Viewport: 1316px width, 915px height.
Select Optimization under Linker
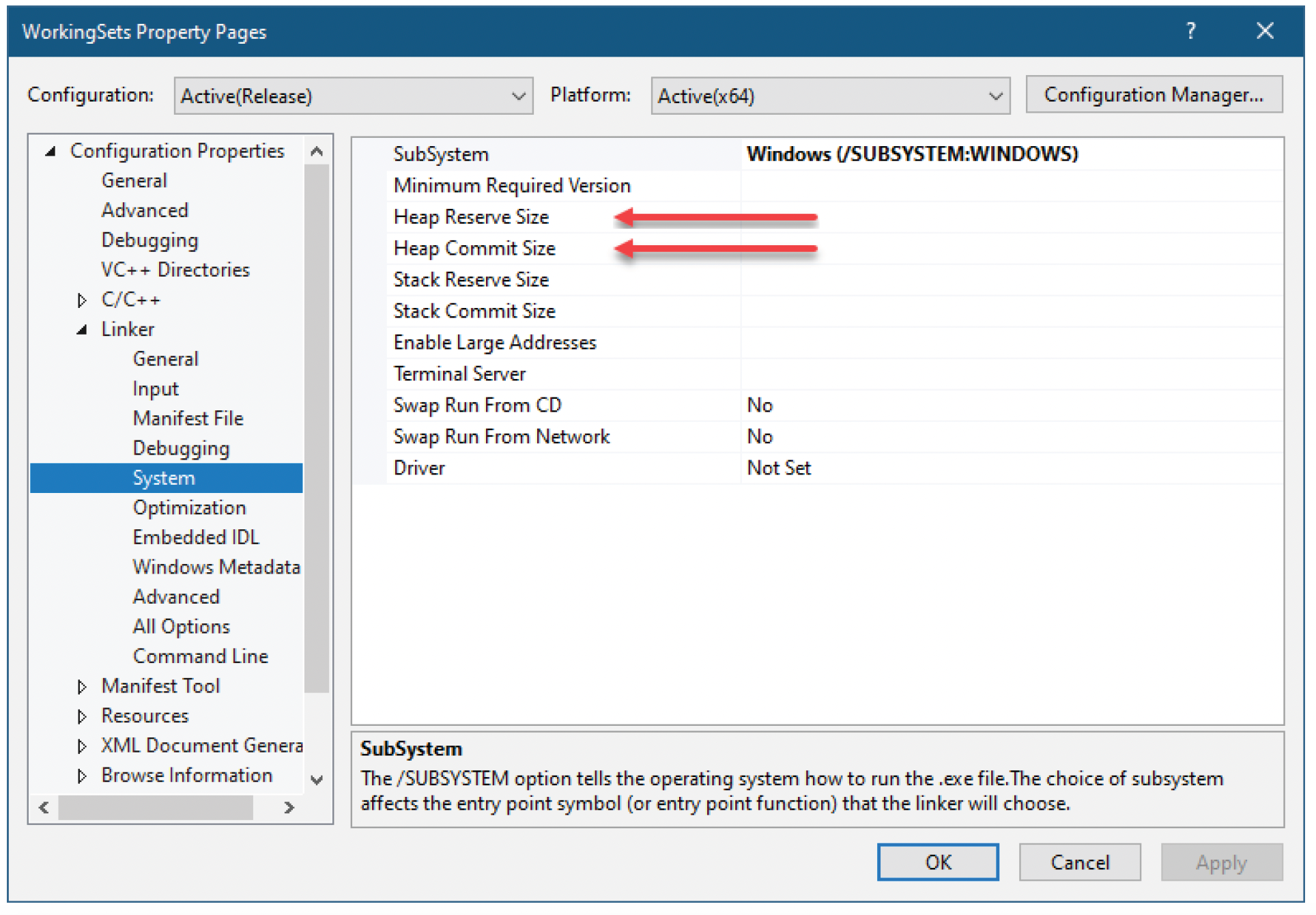pos(190,508)
